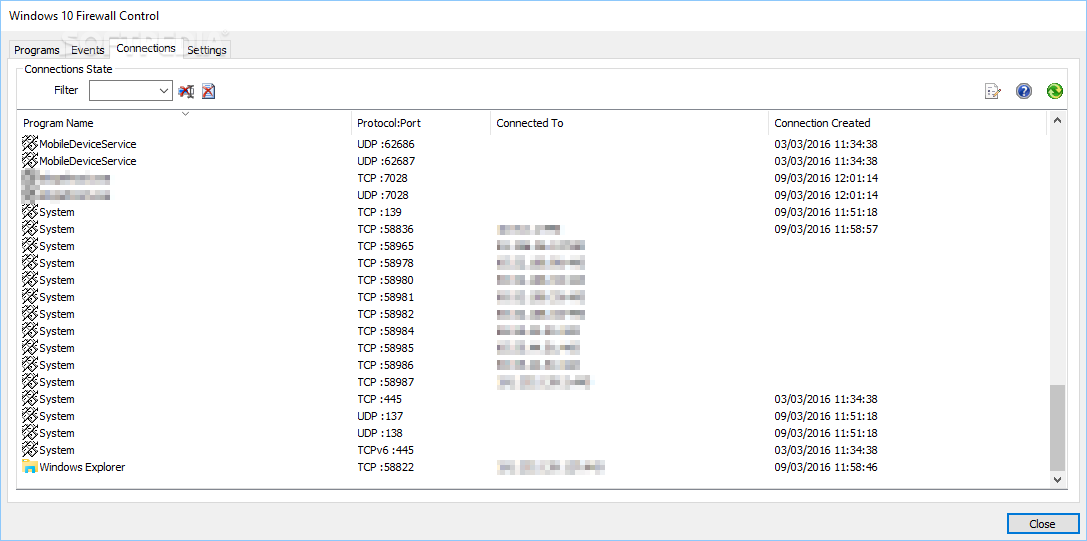Click the list scrollbar down arrow
The image size is (1087, 541).
(x=1057, y=479)
